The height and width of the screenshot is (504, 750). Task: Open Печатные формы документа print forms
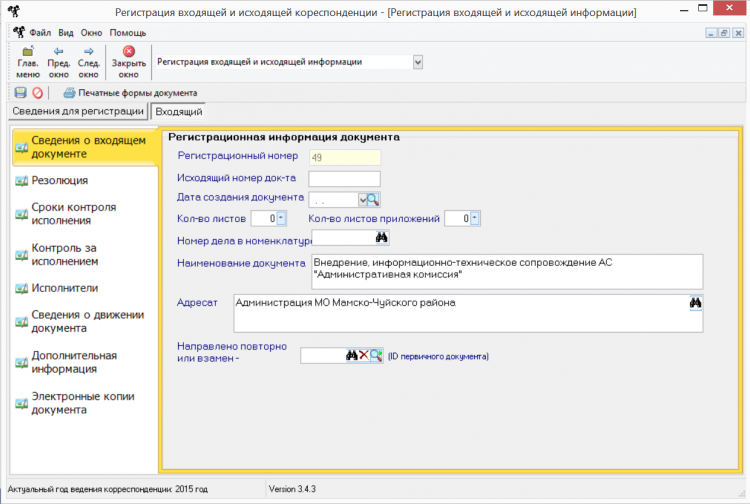pos(130,93)
